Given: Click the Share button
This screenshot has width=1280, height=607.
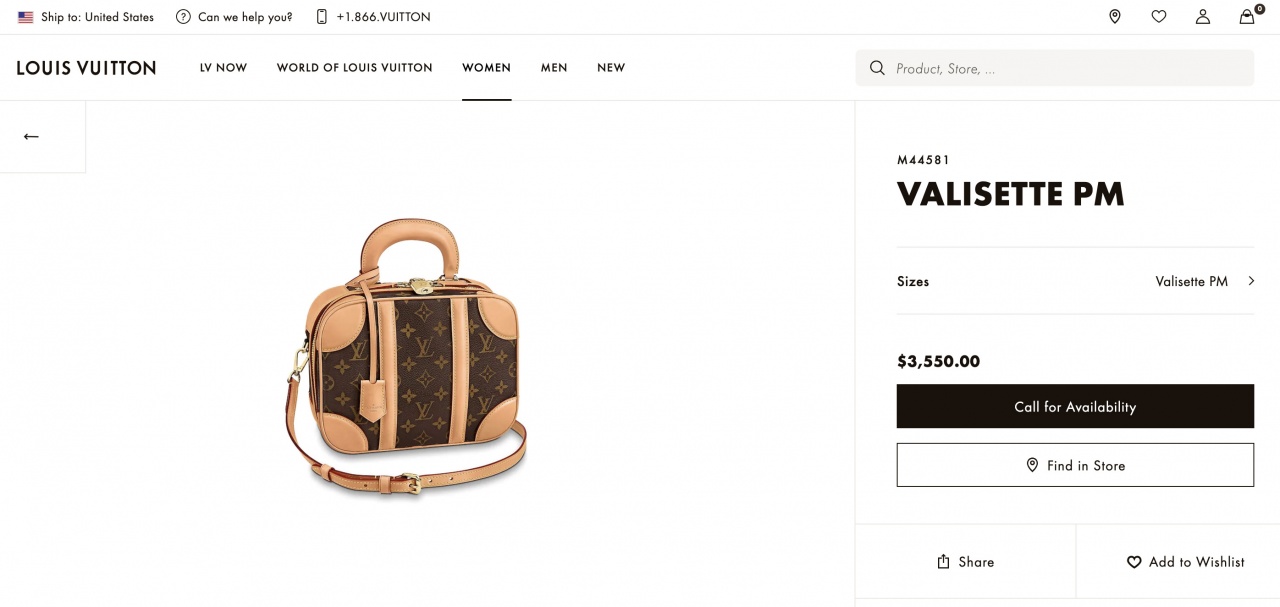Looking at the screenshot, I should [x=965, y=562].
